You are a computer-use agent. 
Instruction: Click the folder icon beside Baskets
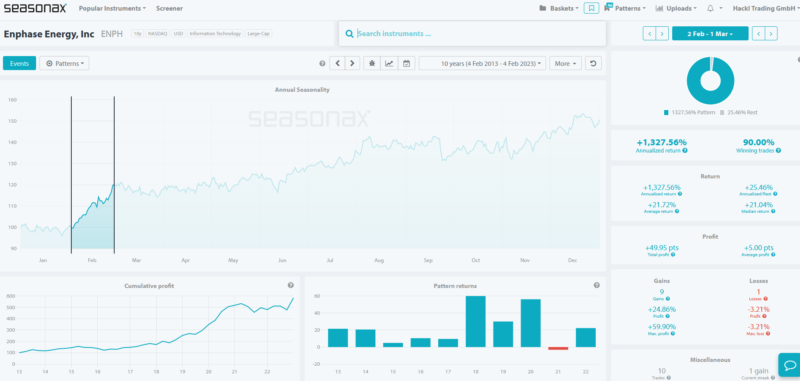pyautogui.click(x=543, y=9)
